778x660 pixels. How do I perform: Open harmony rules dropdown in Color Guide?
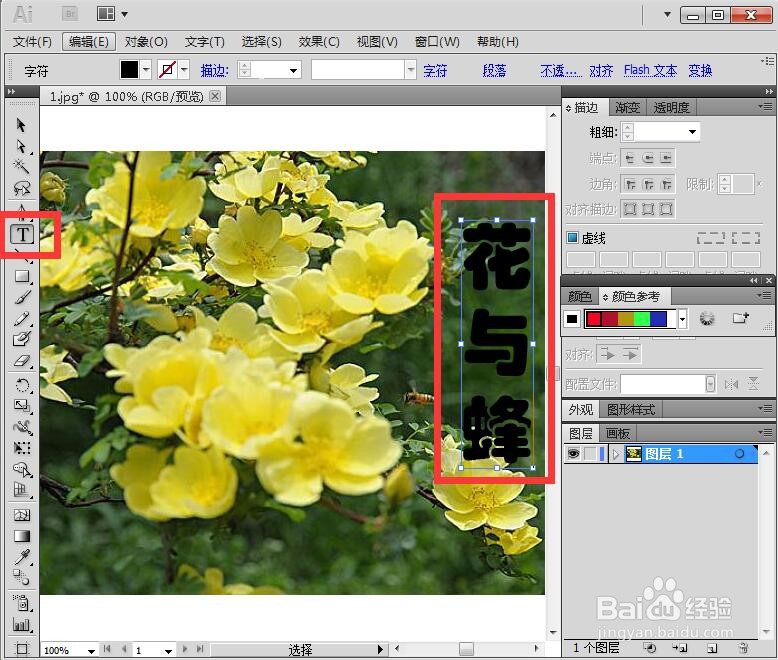pos(682,319)
